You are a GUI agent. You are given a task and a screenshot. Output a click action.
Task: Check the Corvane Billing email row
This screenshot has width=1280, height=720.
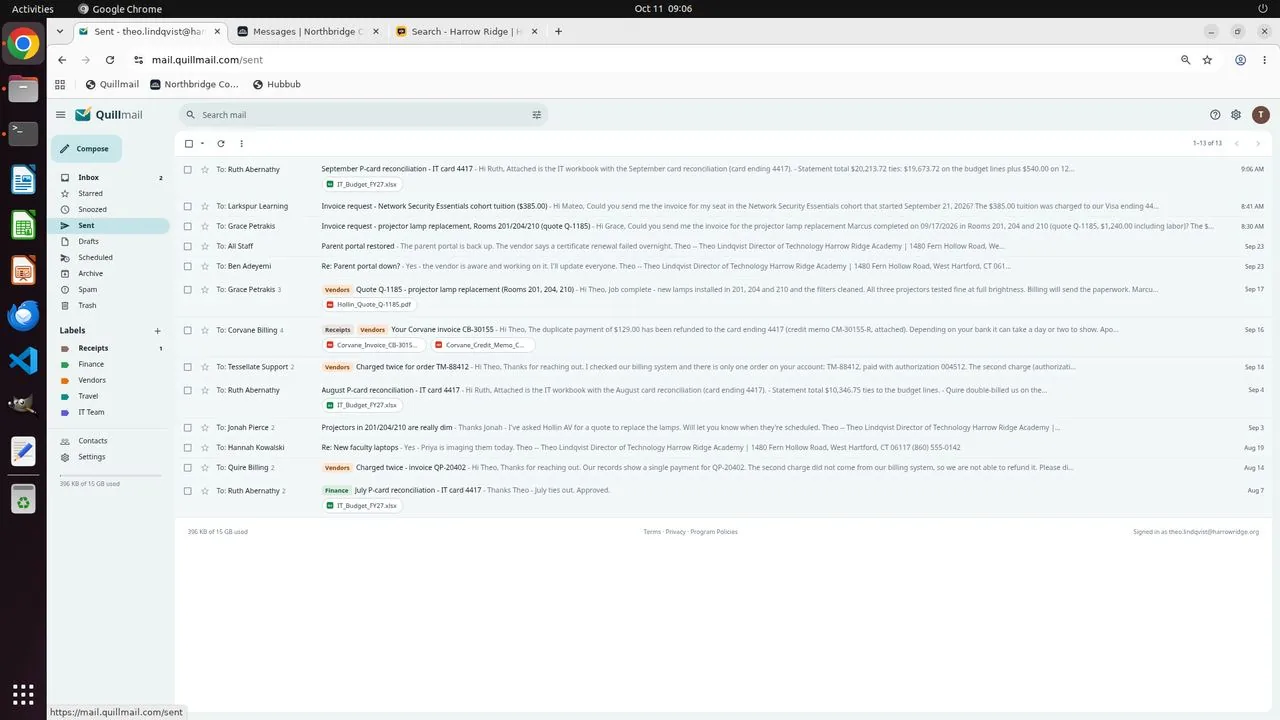187,330
